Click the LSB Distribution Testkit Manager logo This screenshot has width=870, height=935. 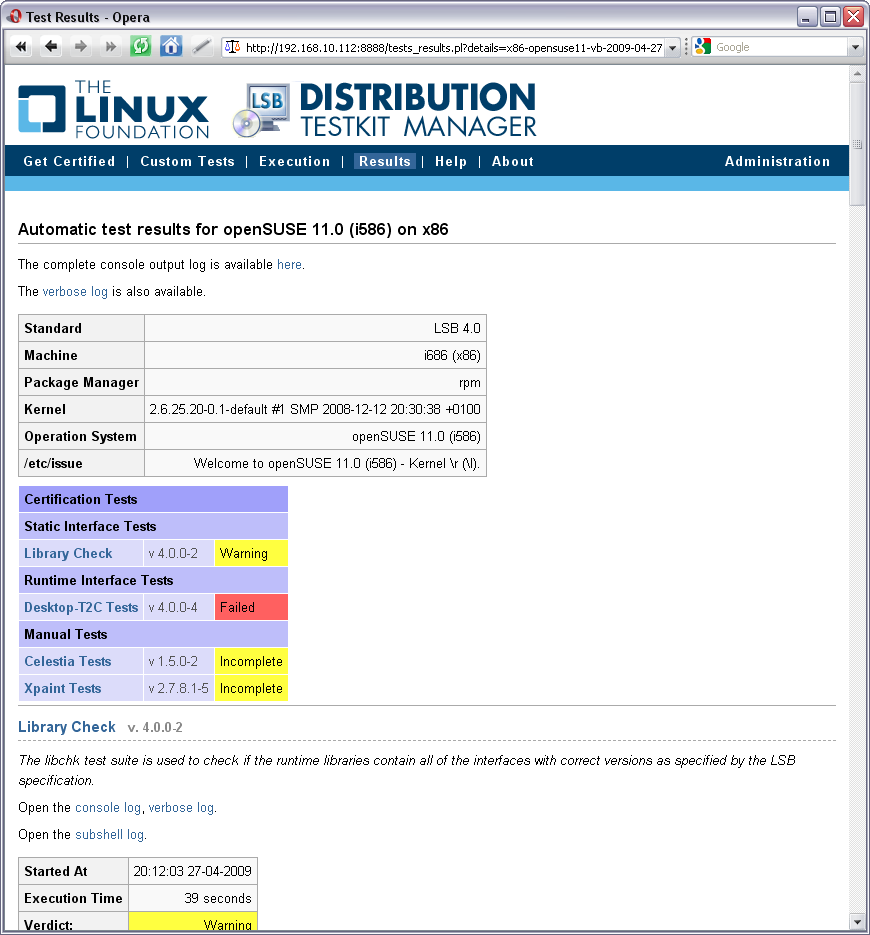click(385, 110)
